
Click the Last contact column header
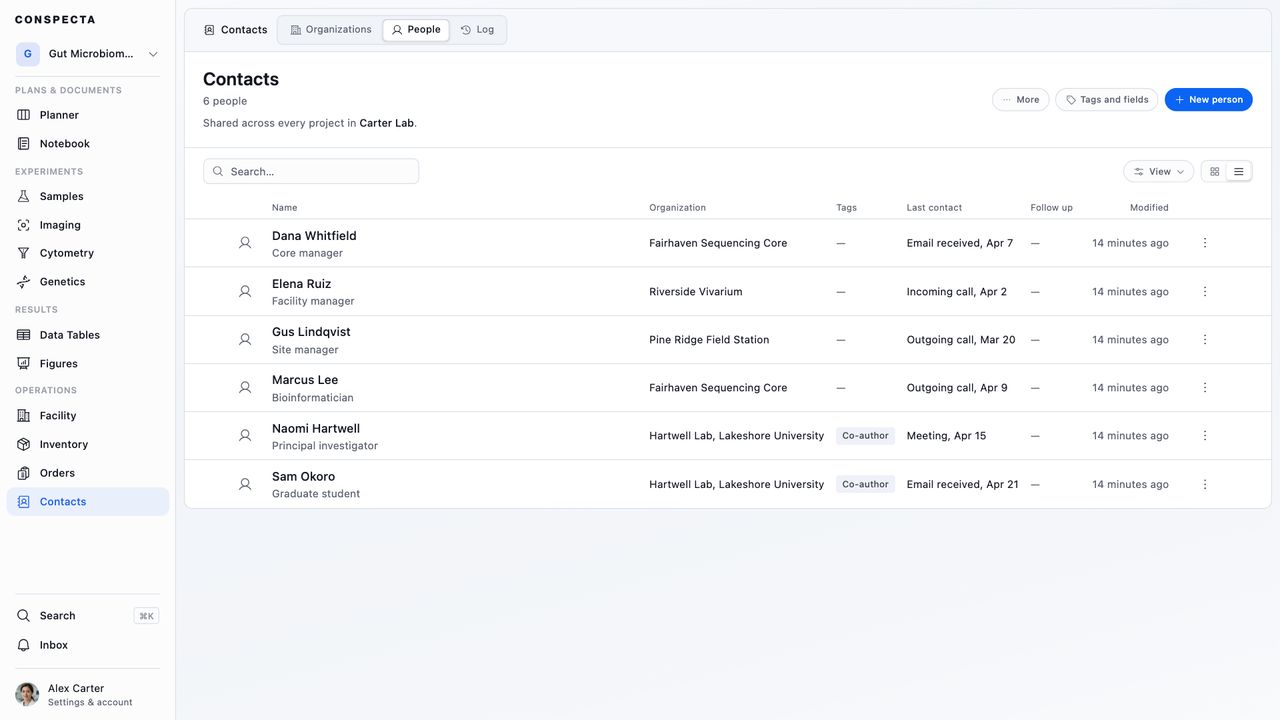point(934,208)
